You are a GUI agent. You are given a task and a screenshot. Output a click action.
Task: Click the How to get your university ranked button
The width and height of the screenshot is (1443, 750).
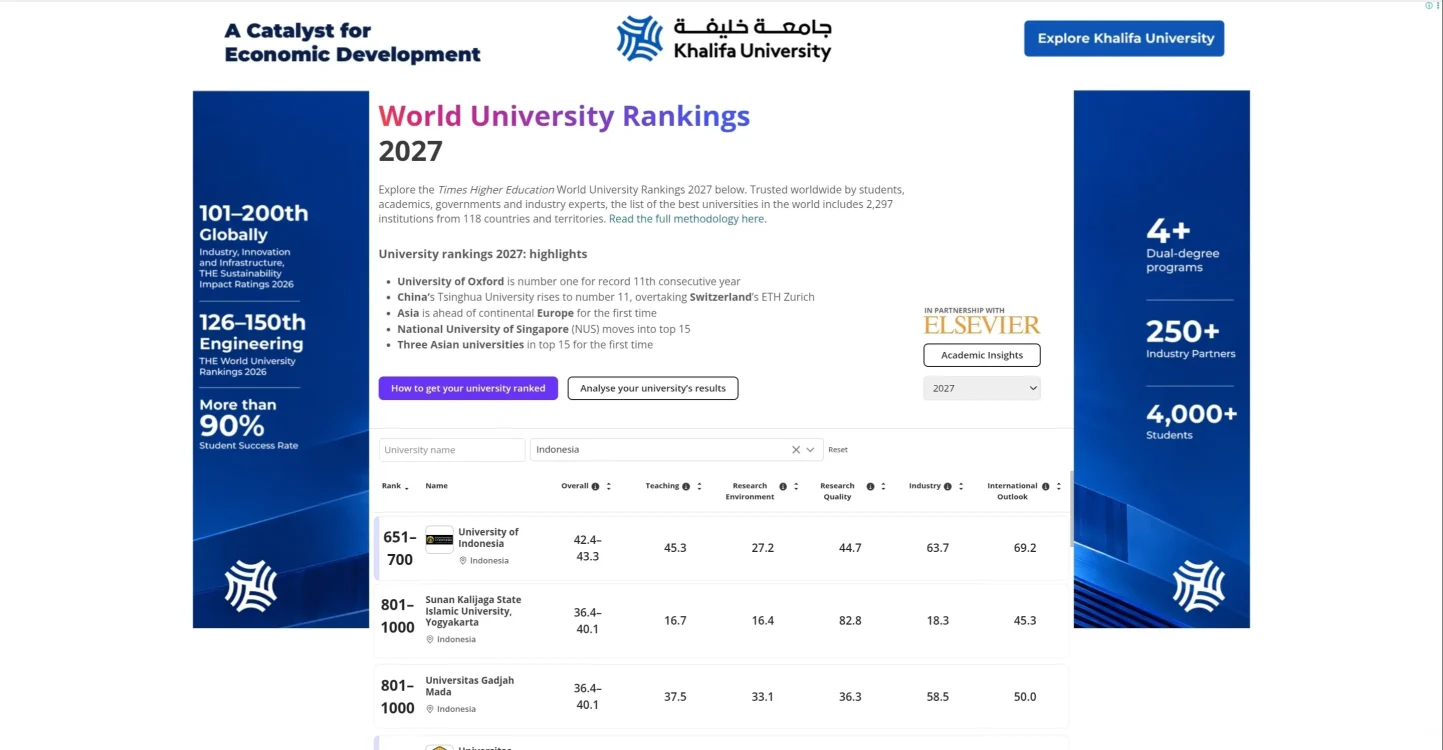(x=468, y=388)
